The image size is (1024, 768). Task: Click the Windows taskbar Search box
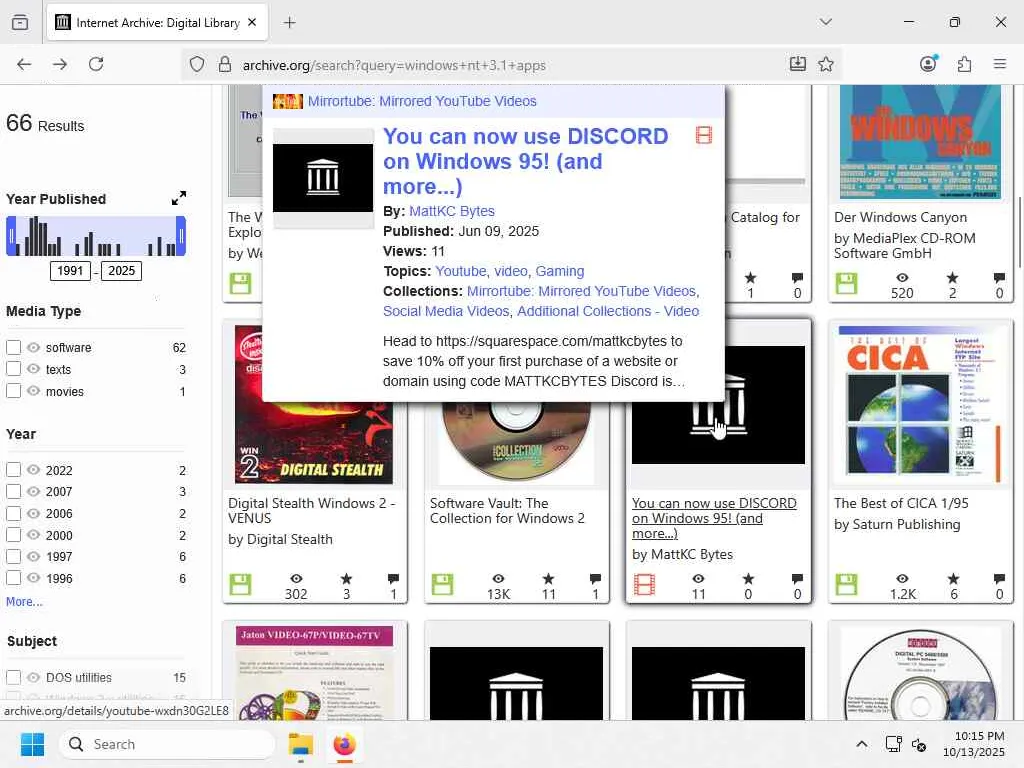click(167, 744)
